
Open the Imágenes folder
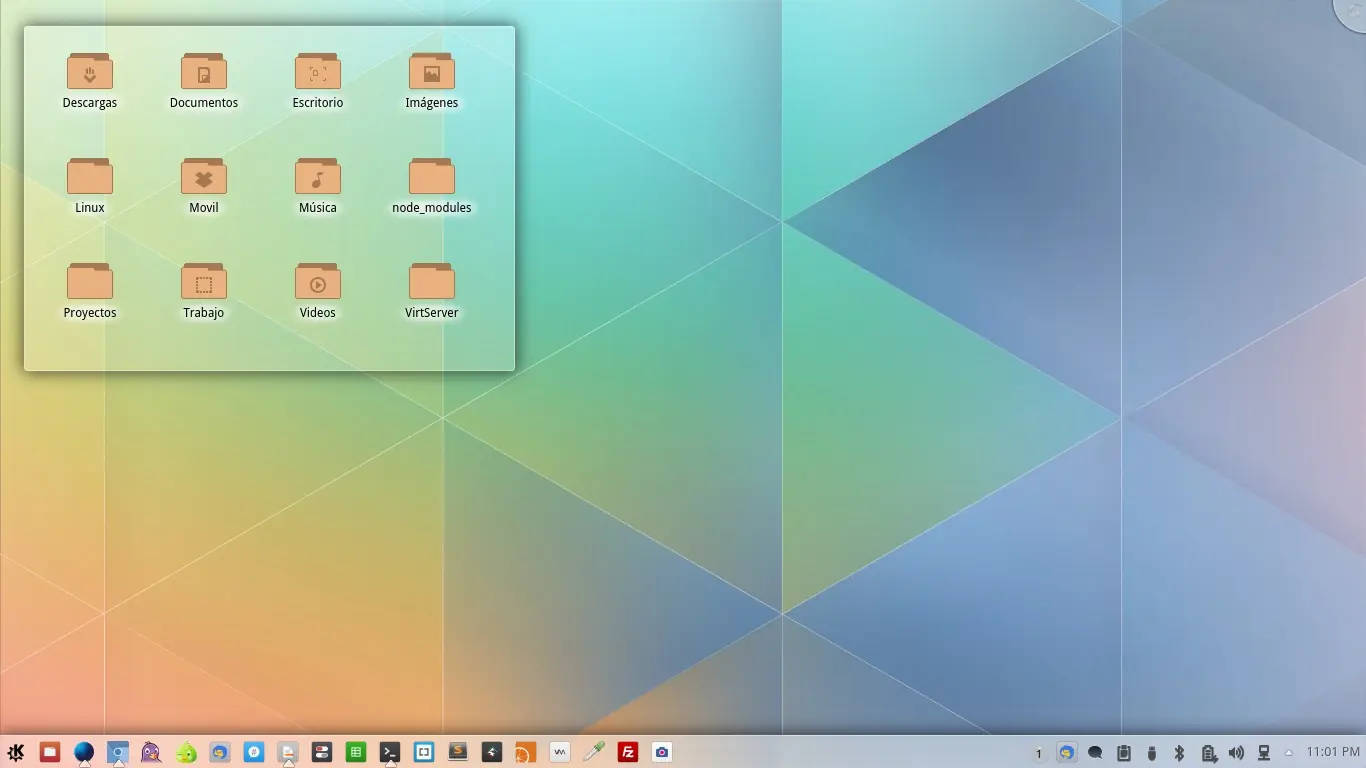(432, 81)
